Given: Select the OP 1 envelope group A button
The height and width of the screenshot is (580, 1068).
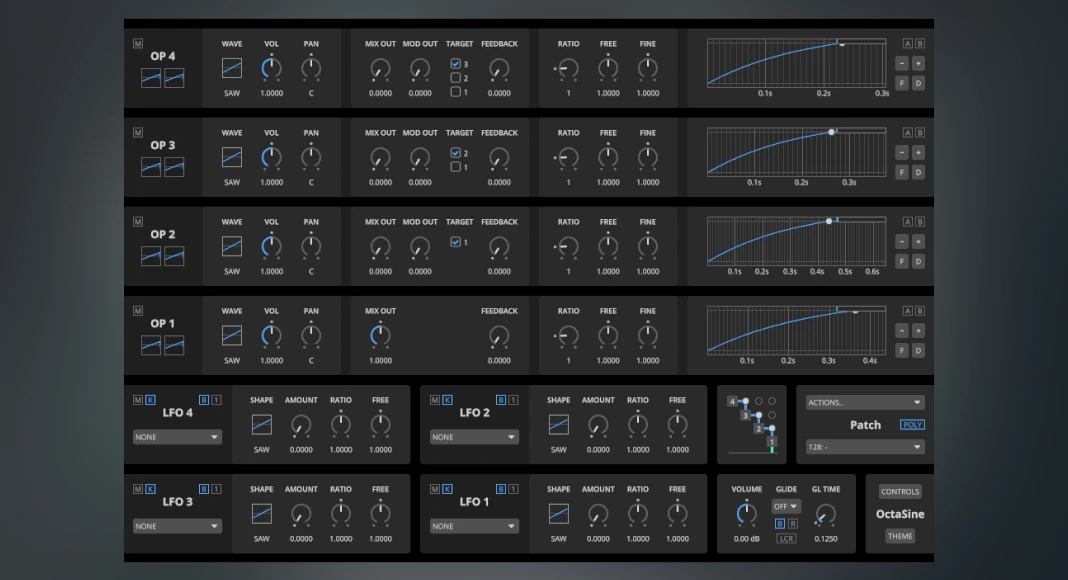Looking at the screenshot, I should click(x=907, y=311).
